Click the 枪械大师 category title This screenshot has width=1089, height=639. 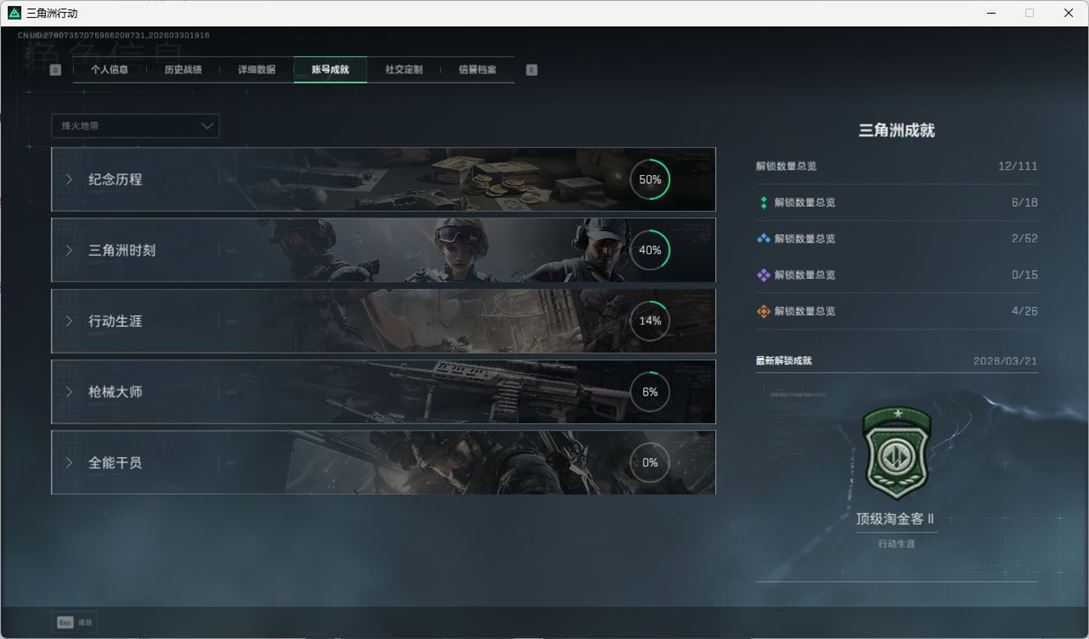coord(115,392)
